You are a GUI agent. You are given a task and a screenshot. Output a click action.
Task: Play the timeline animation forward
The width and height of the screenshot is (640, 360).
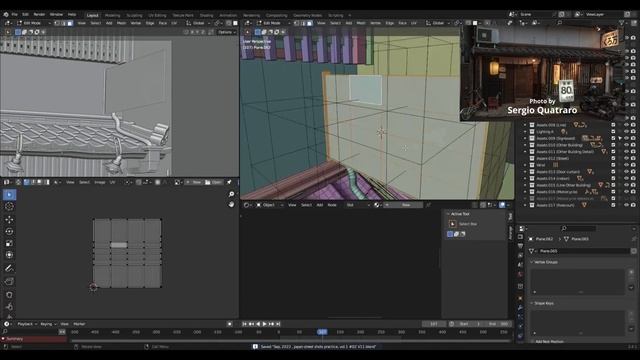click(264, 324)
